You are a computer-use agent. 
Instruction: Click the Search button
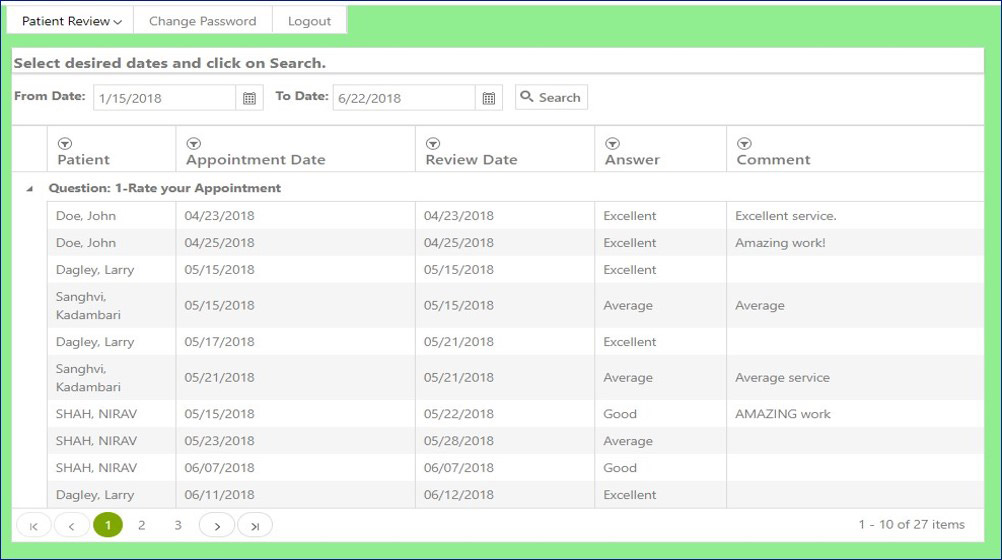click(x=551, y=97)
